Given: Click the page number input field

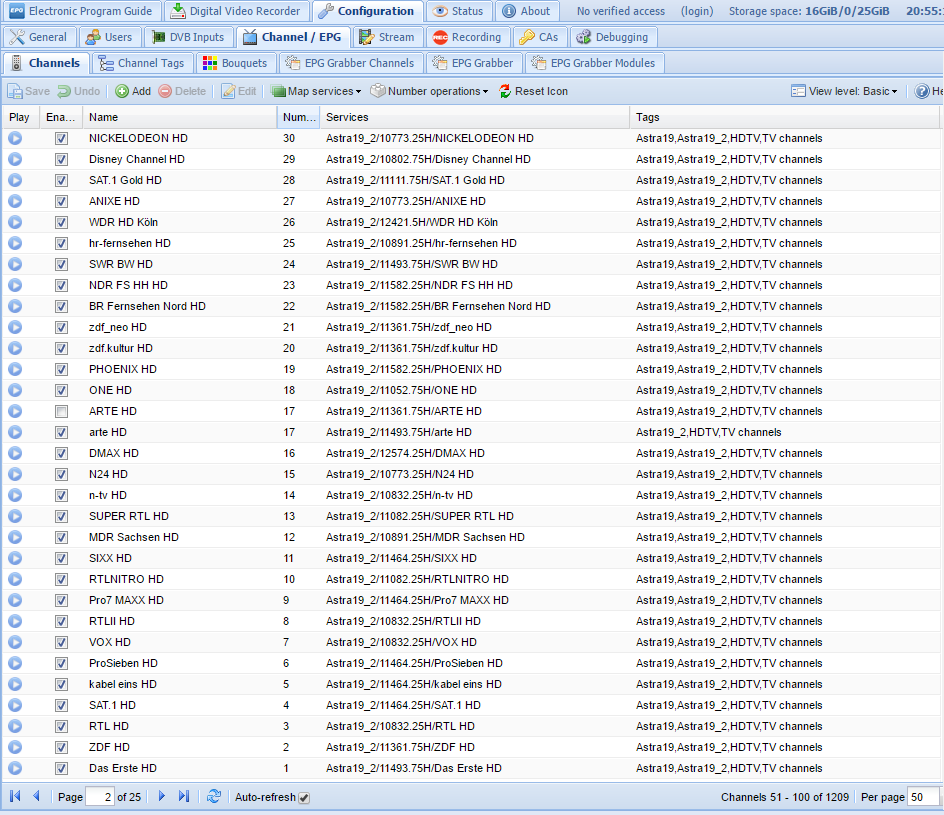Looking at the screenshot, I should coord(100,797).
